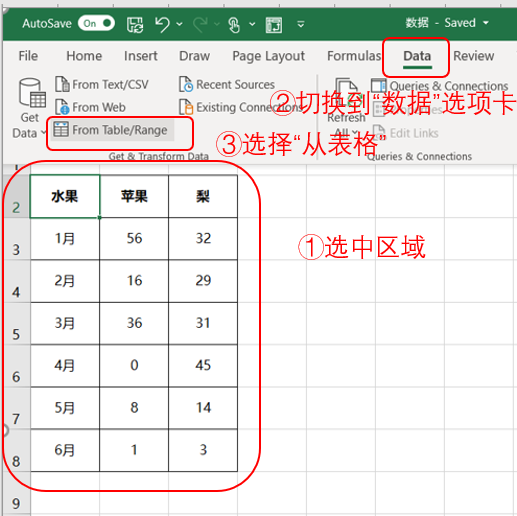Image resolution: width=517 pixels, height=516 pixels.
Task: Select the cell containing 16
Action: point(134,281)
